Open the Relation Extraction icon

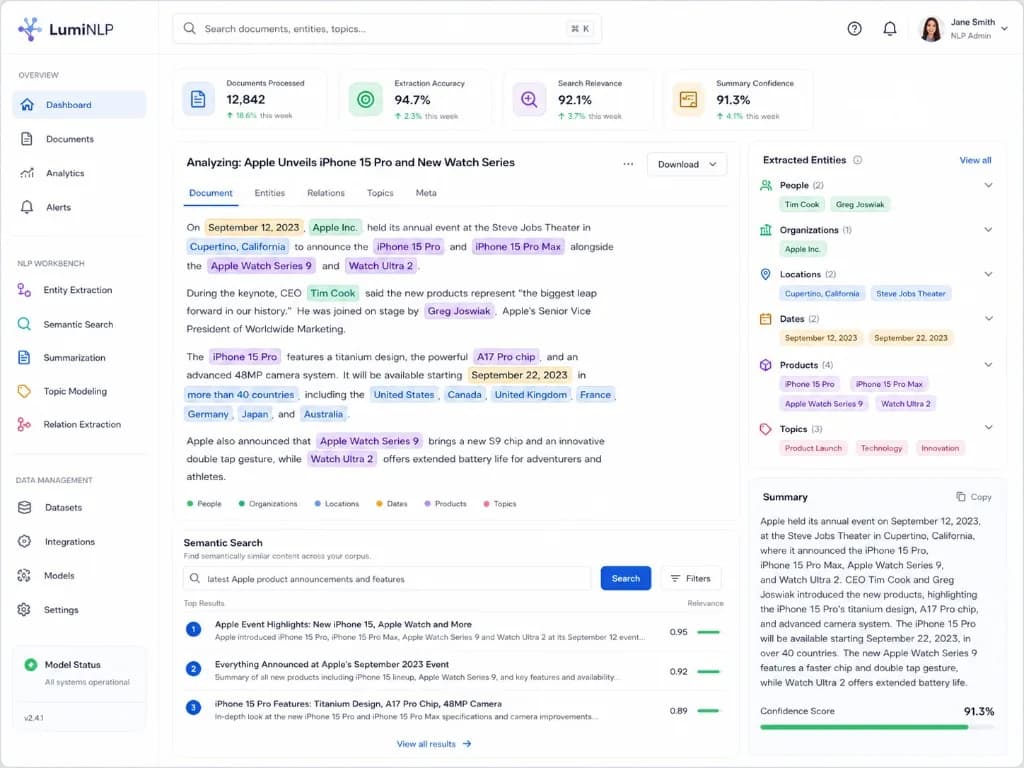coord(24,424)
